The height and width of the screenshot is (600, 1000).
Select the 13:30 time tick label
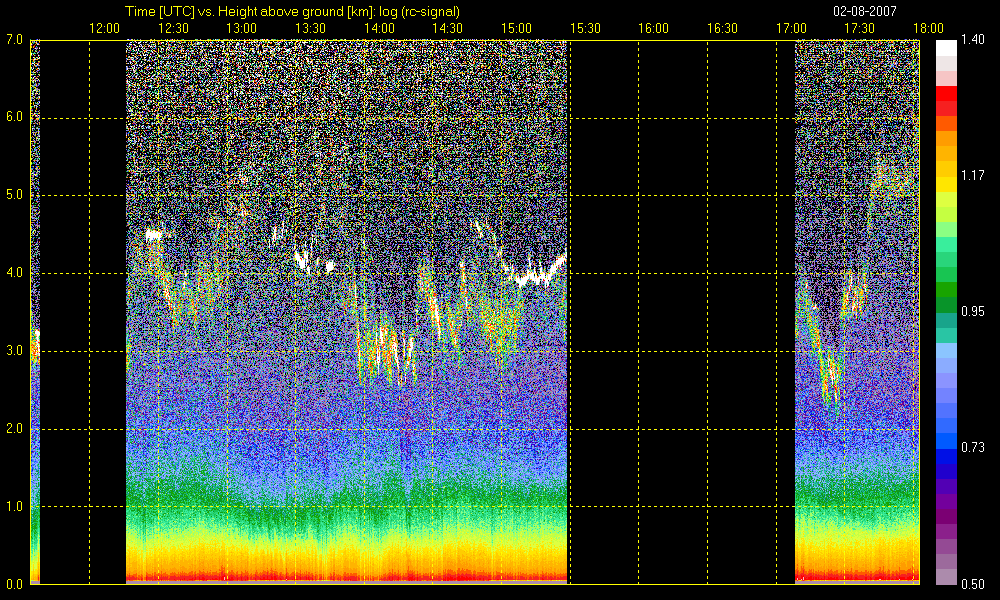[310, 28]
